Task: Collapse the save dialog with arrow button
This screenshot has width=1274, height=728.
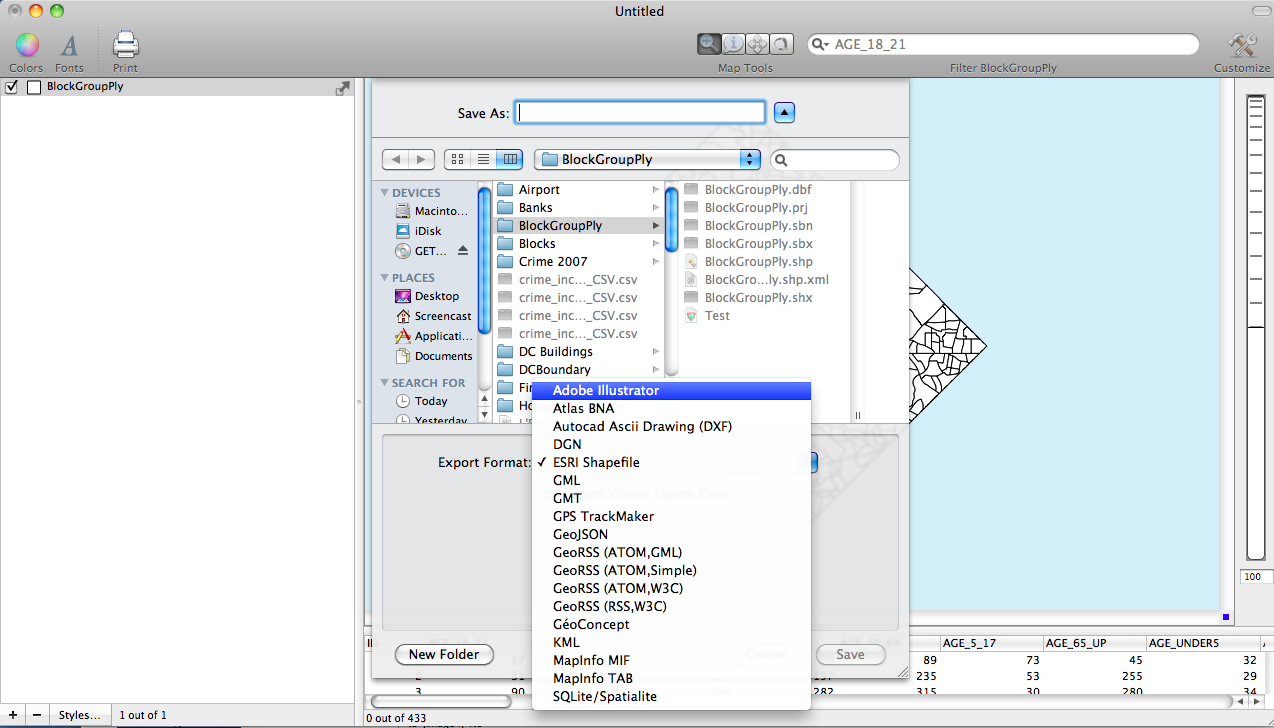Action: coord(785,113)
